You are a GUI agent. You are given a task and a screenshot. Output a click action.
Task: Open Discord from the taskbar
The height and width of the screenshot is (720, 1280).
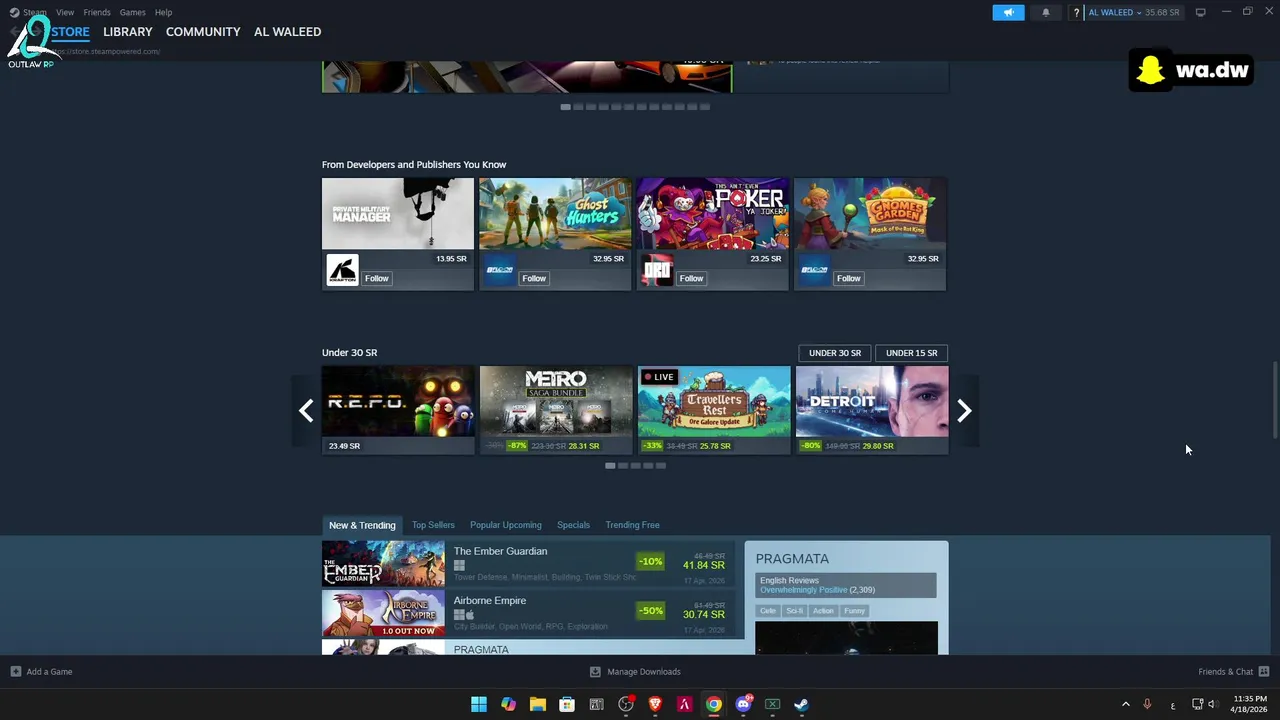pyautogui.click(x=743, y=704)
